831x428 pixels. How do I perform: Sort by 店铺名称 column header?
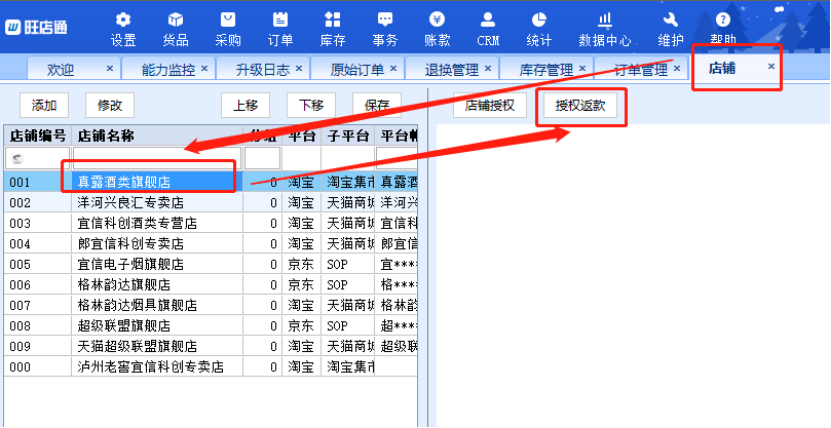click(157, 136)
